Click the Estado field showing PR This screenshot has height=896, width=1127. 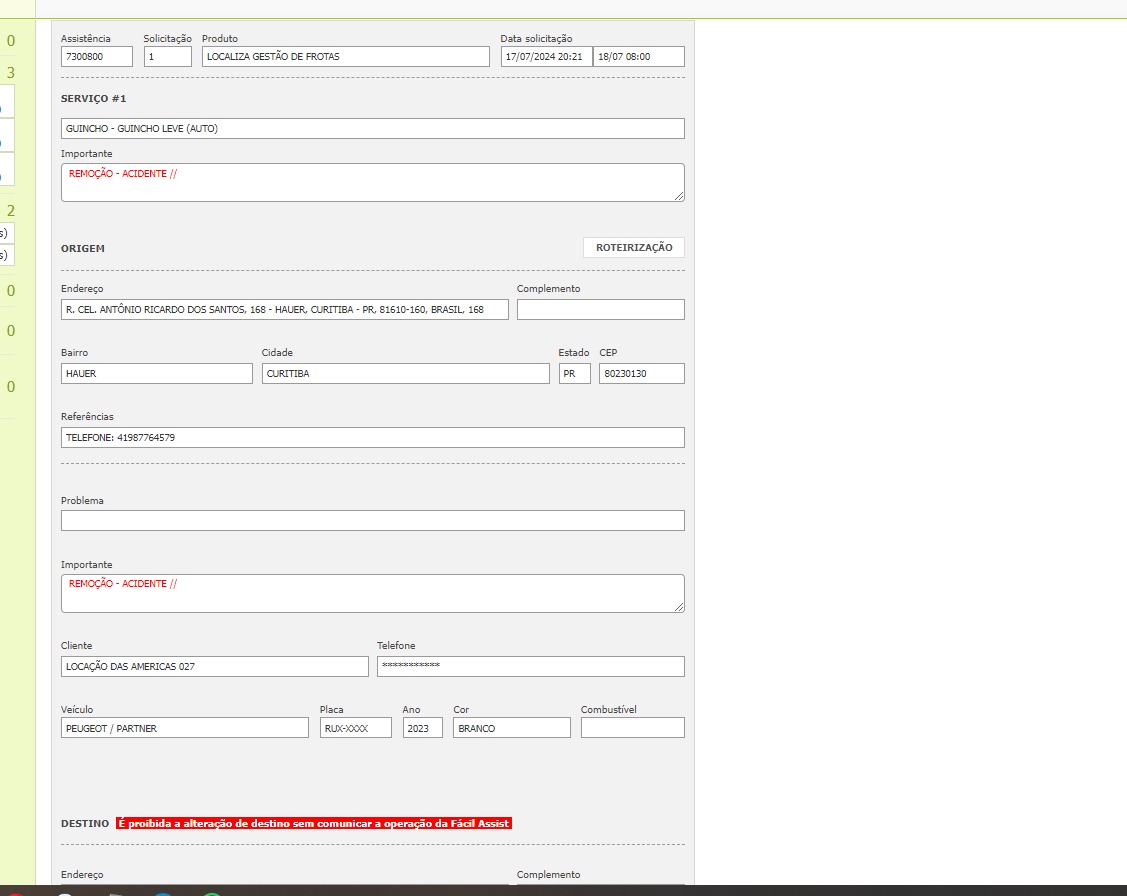coord(574,374)
